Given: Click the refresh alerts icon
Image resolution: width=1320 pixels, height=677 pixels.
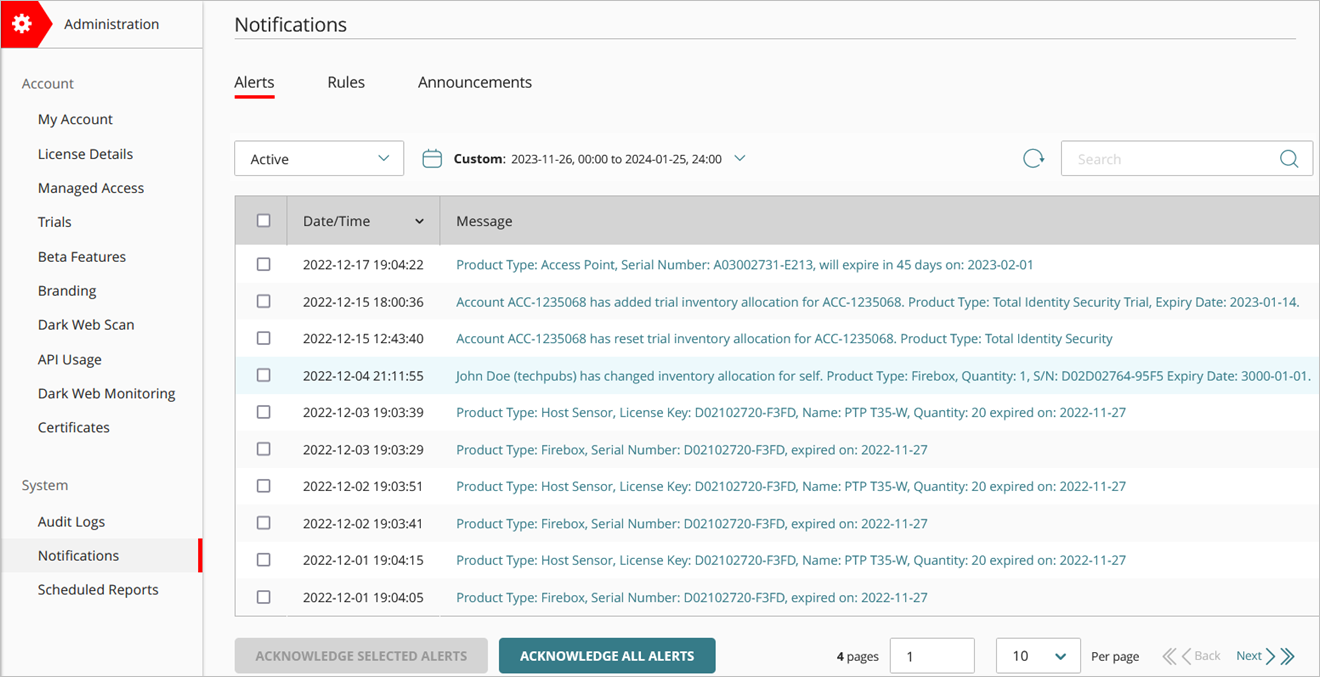Looking at the screenshot, I should click(1033, 157).
